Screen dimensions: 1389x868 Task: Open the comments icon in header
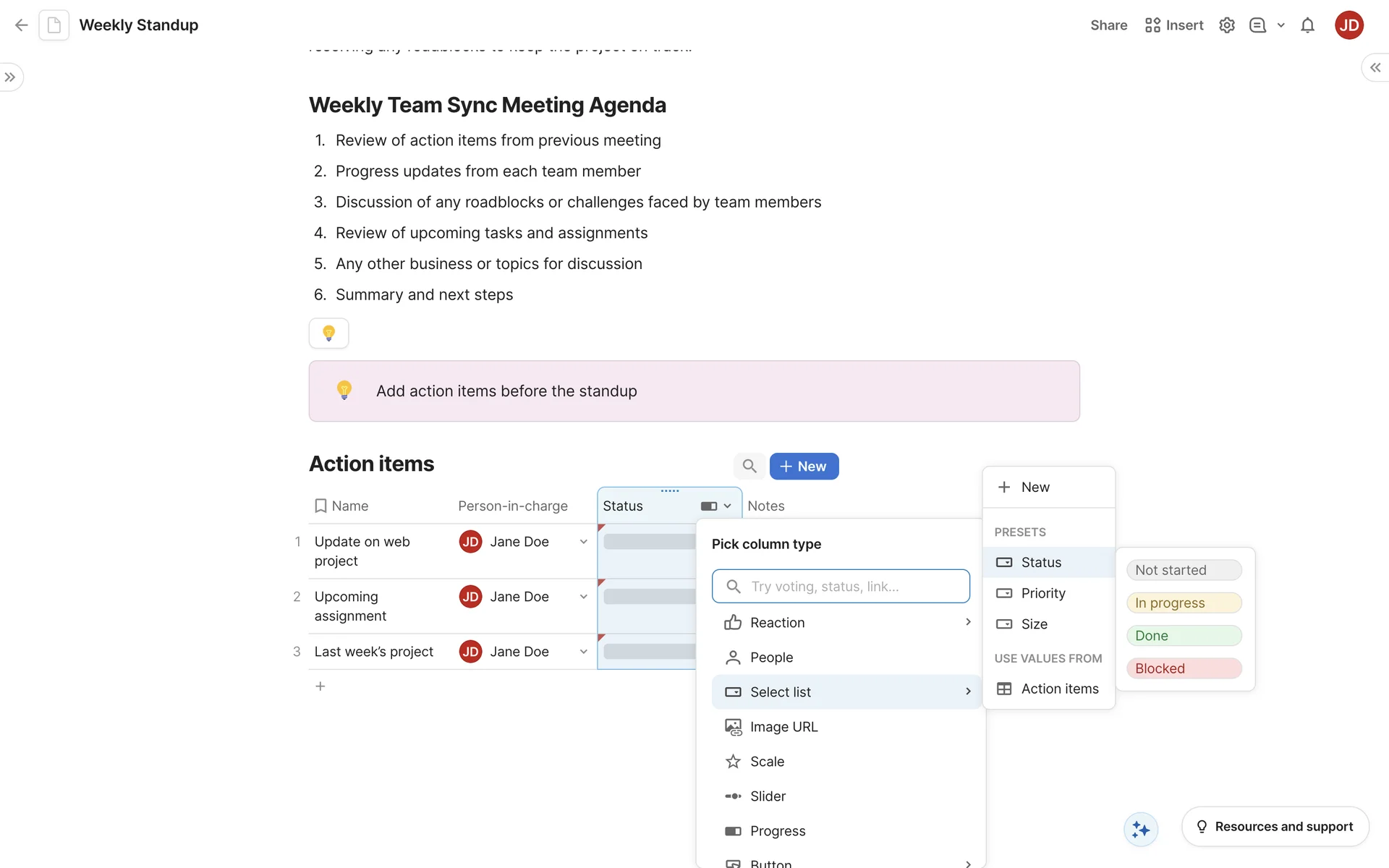(x=1257, y=25)
